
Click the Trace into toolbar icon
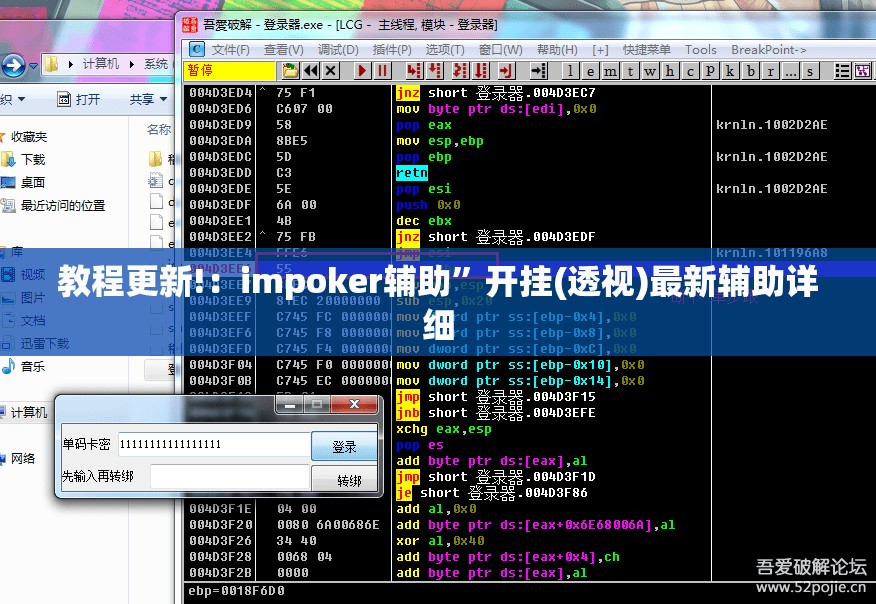(460, 70)
